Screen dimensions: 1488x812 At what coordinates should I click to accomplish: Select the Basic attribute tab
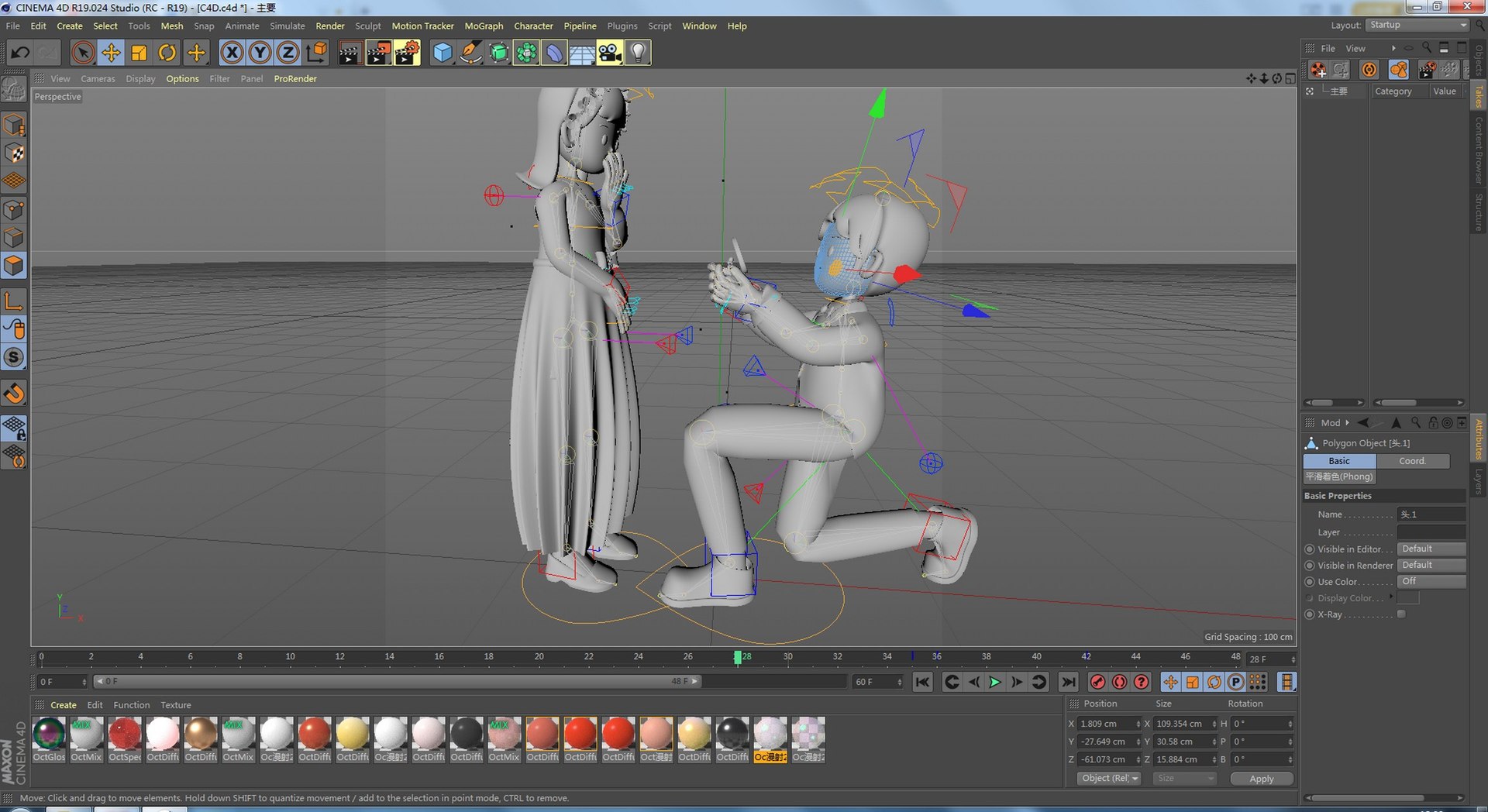pos(1339,460)
